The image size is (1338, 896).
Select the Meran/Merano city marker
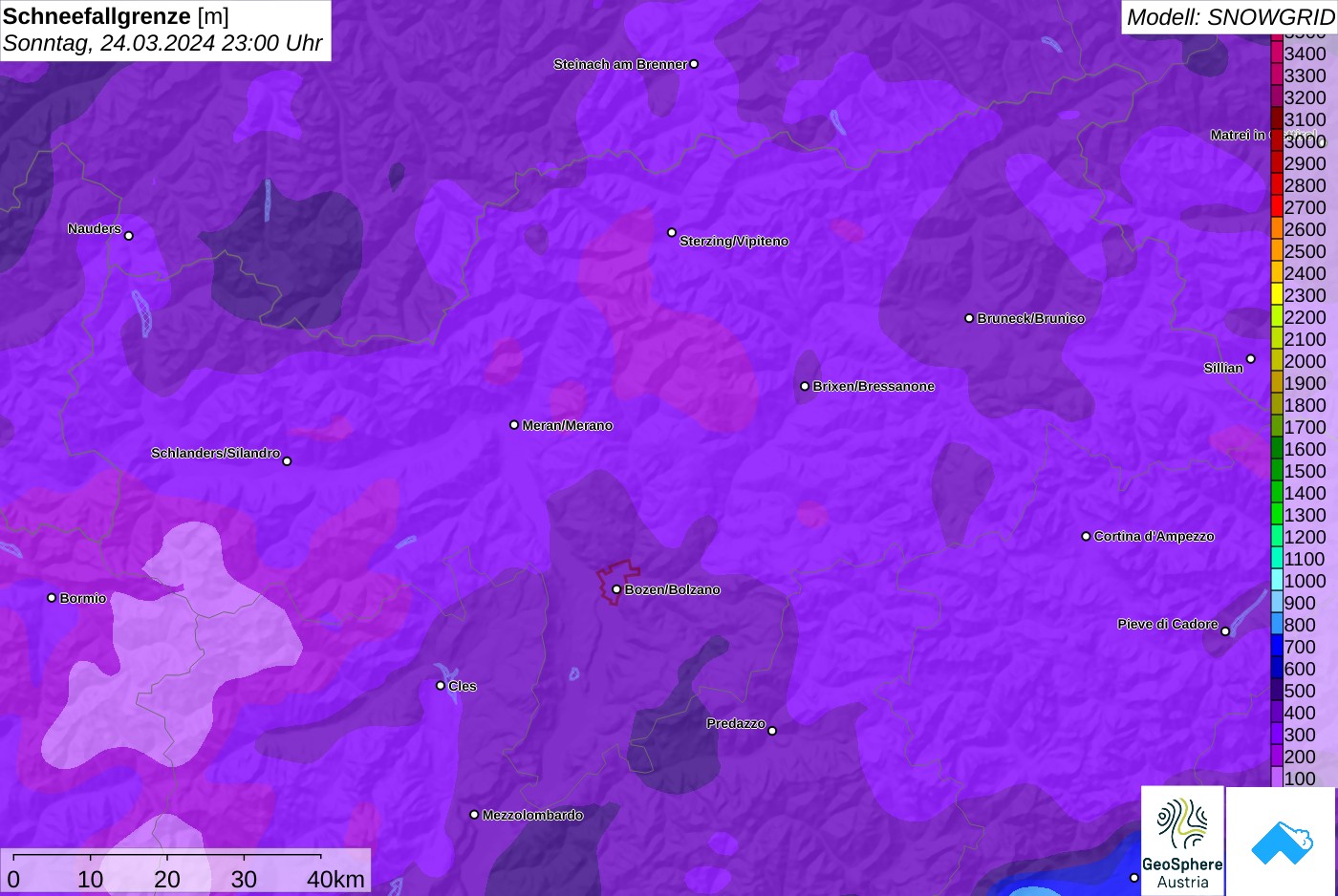[x=514, y=425]
